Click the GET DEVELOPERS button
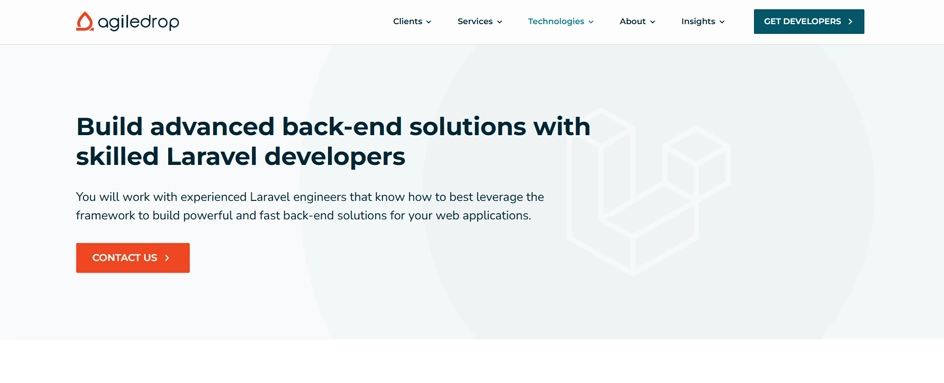944x383 pixels. 809,22
